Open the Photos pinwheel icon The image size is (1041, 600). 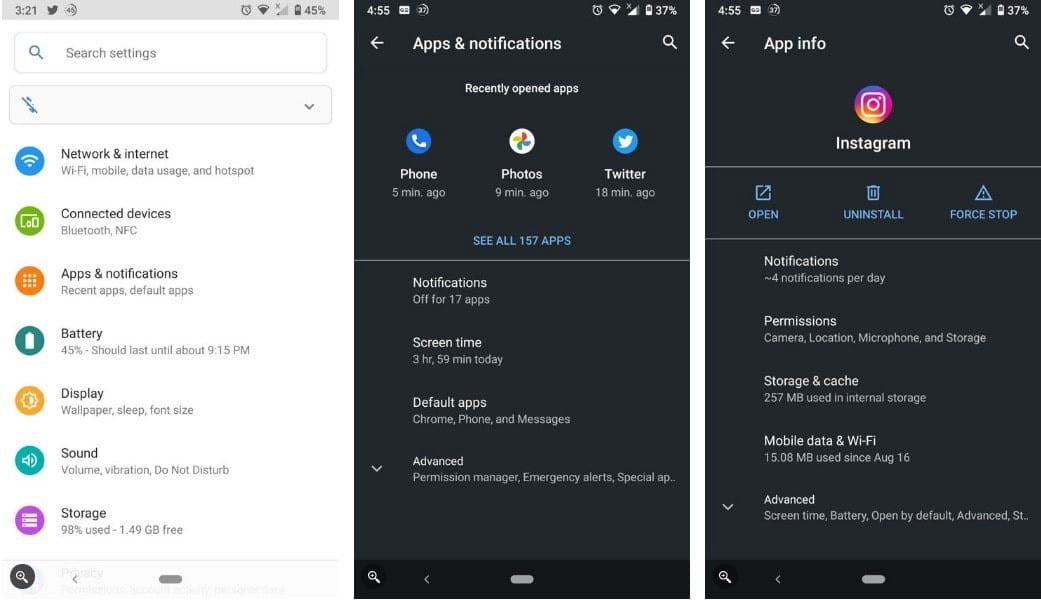[x=522, y=141]
